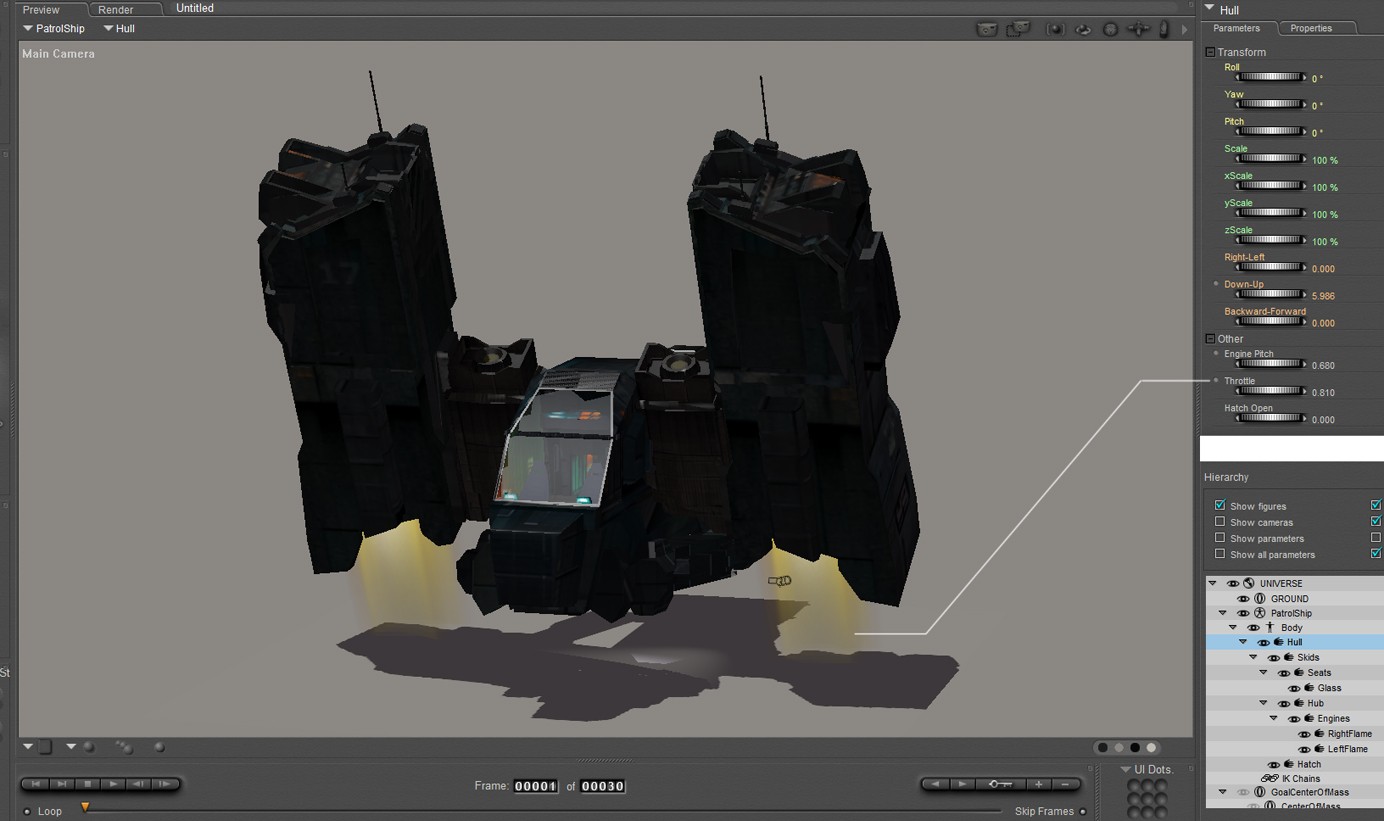Image resolution: width=1384 pixels, height=821 pixels.
Task: Click the key icon to edit keyframes
Action: click(1000, 784)
